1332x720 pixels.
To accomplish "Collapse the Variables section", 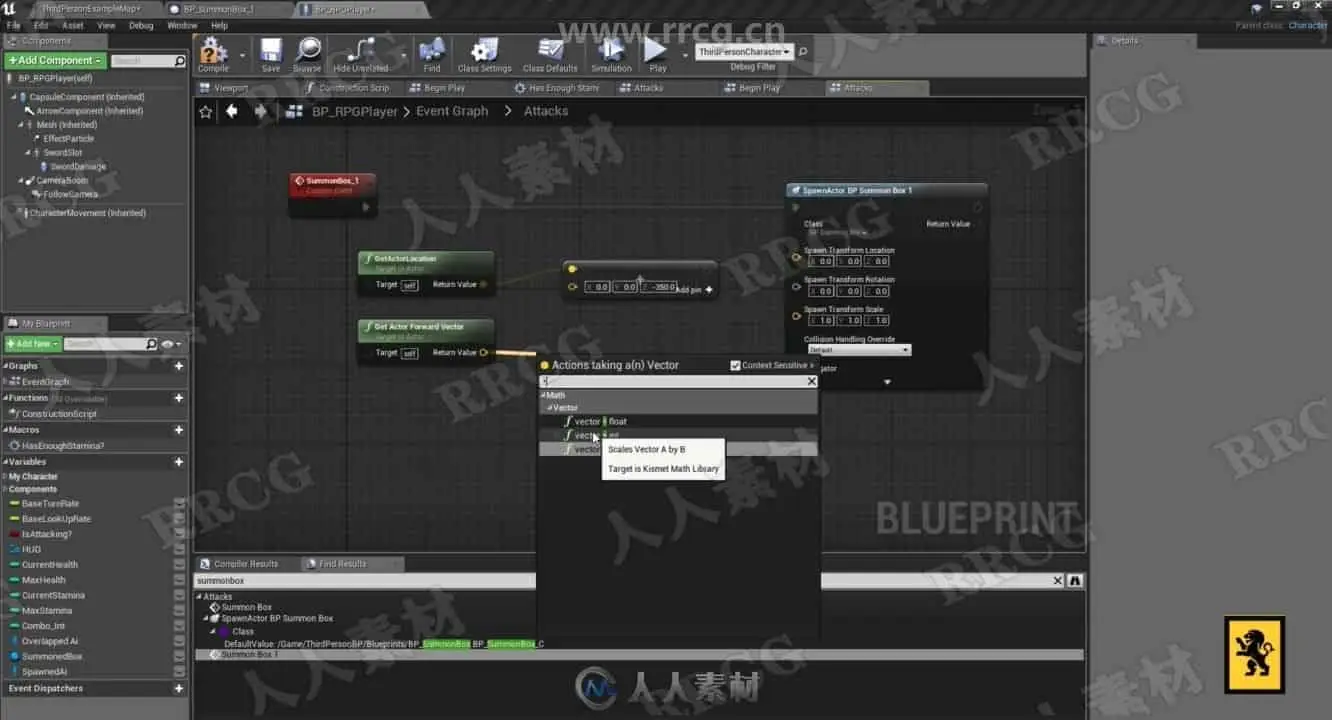I will click(5, 462).
